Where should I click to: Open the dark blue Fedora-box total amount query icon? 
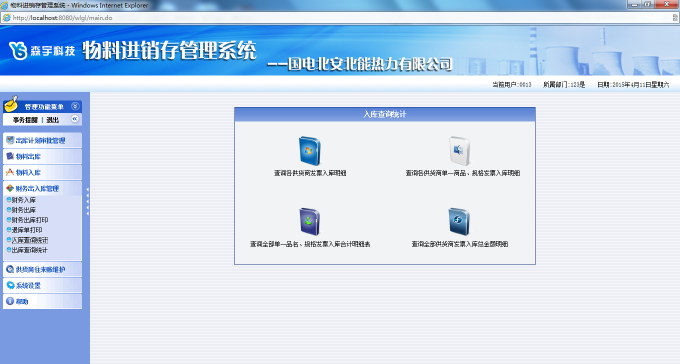point(459,222)
